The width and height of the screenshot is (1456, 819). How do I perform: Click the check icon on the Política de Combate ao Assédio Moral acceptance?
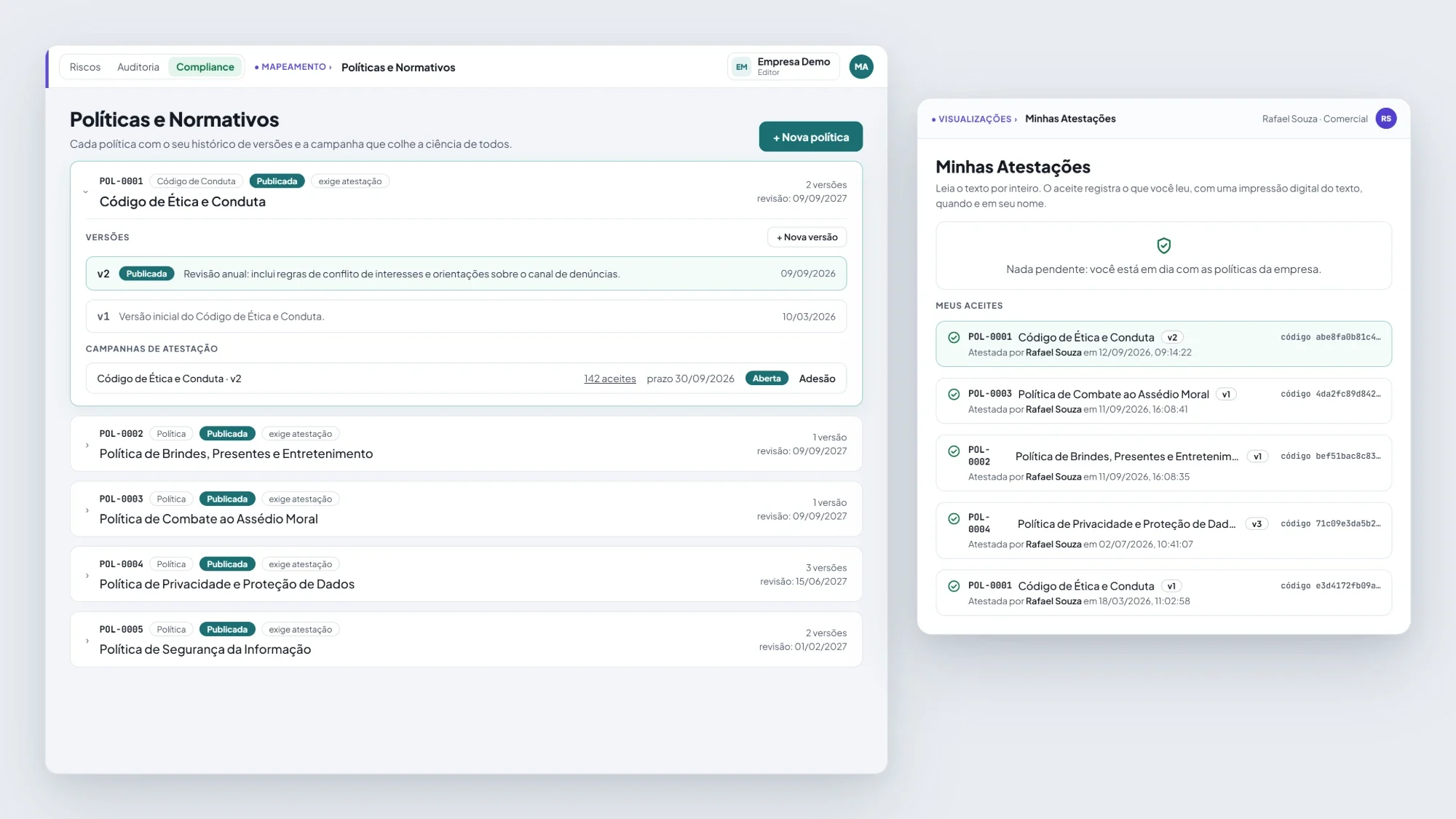click(x=954, y=395)
